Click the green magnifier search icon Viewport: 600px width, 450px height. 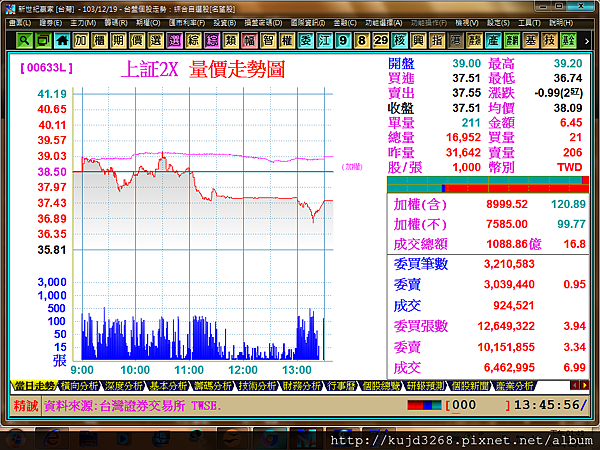point(24,40)
